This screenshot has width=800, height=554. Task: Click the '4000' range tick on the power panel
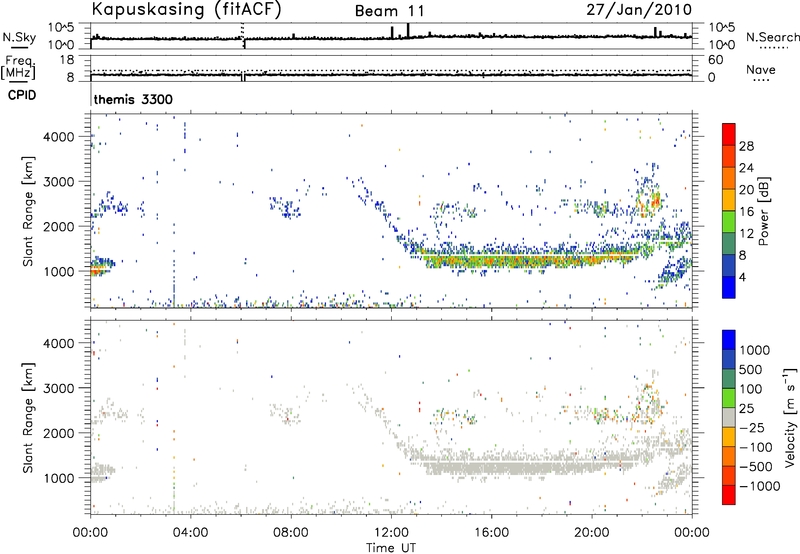pos(59,137)
